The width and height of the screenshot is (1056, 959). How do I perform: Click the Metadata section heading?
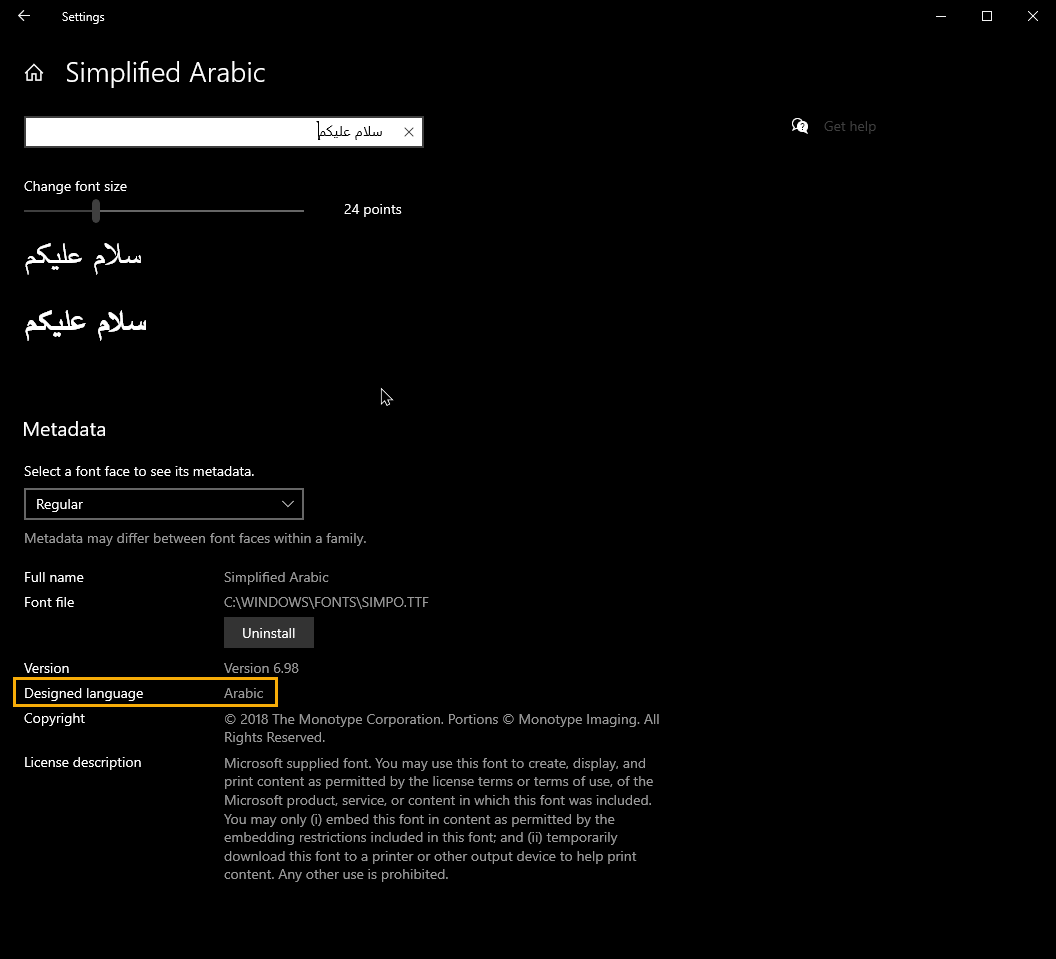coord(64,429)
